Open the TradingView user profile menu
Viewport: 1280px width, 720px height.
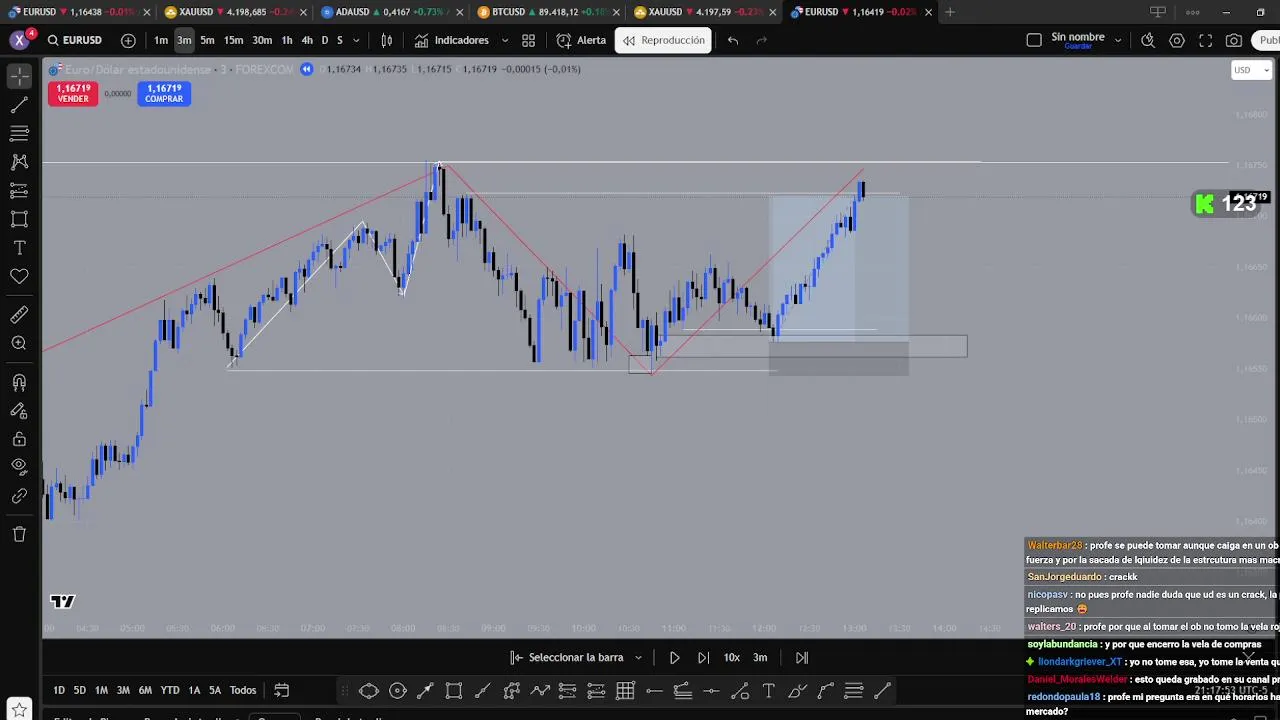(x=19, y=40)
